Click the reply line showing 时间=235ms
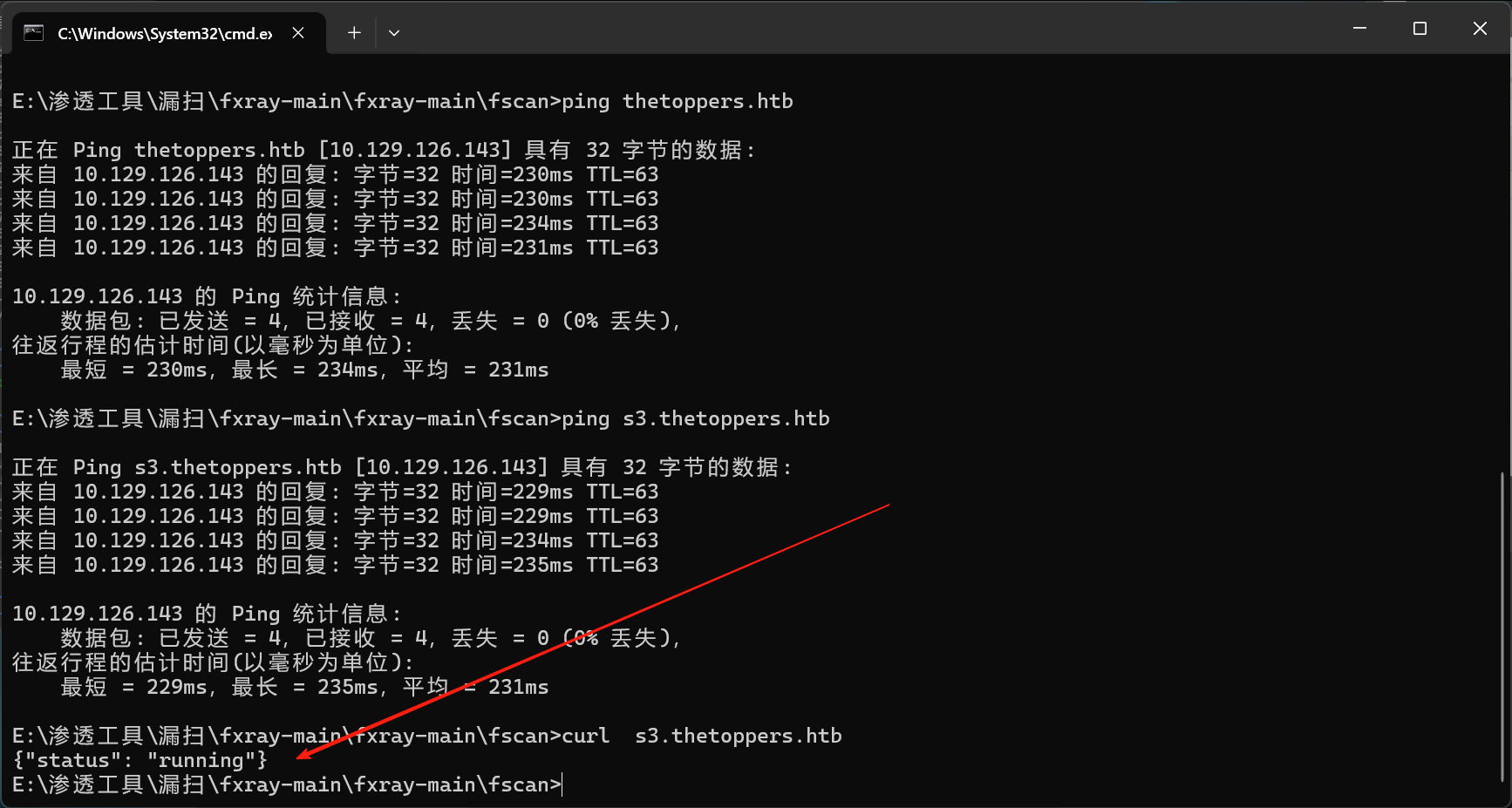The image size is (1512, 808). point(335,565)
